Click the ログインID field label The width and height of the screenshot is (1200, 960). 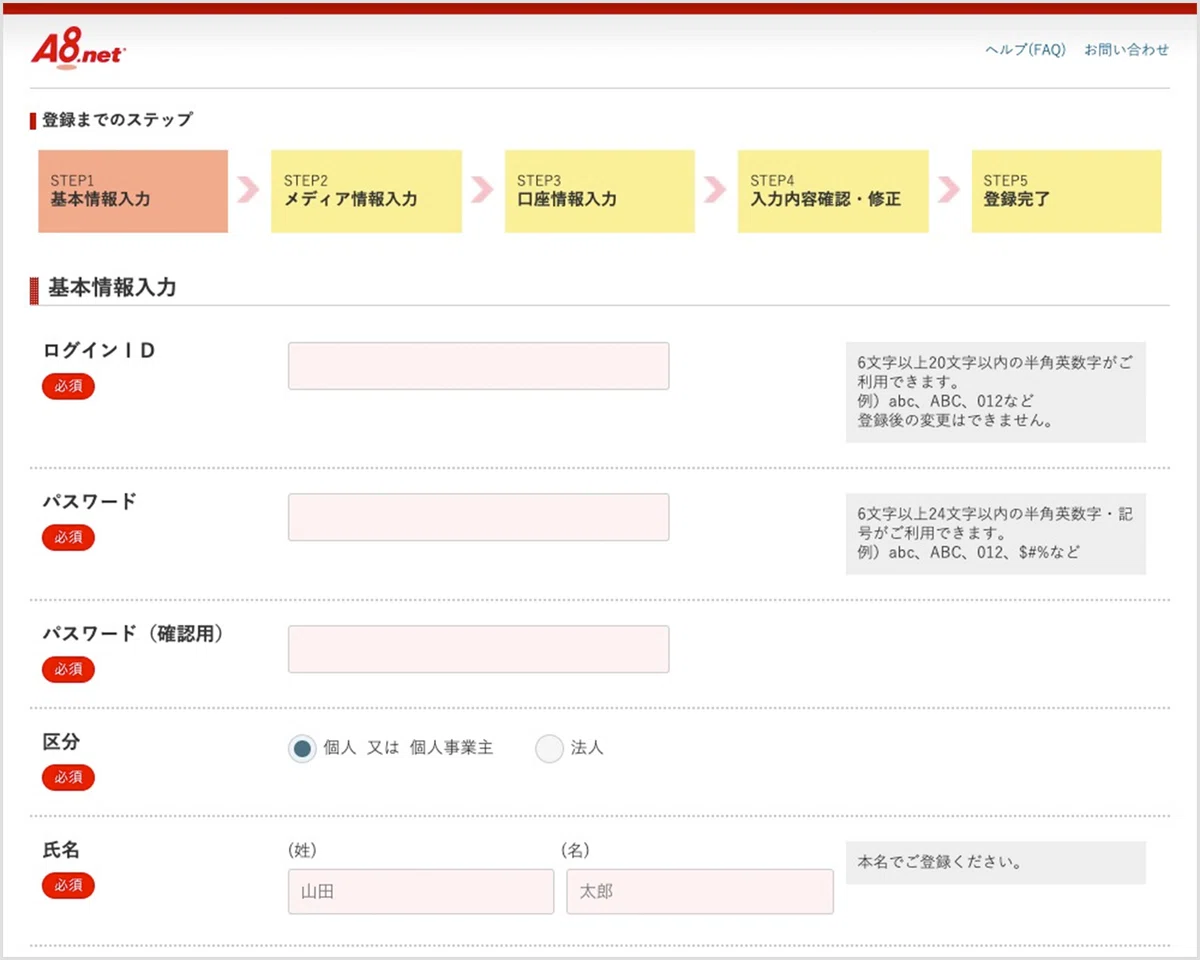[x=99, y=351]
